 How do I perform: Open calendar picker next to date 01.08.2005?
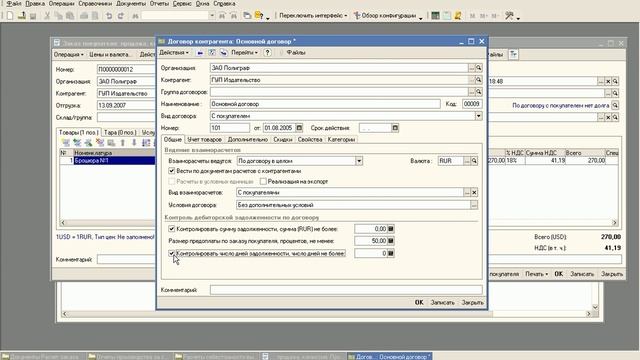click(x=299, y=128)
